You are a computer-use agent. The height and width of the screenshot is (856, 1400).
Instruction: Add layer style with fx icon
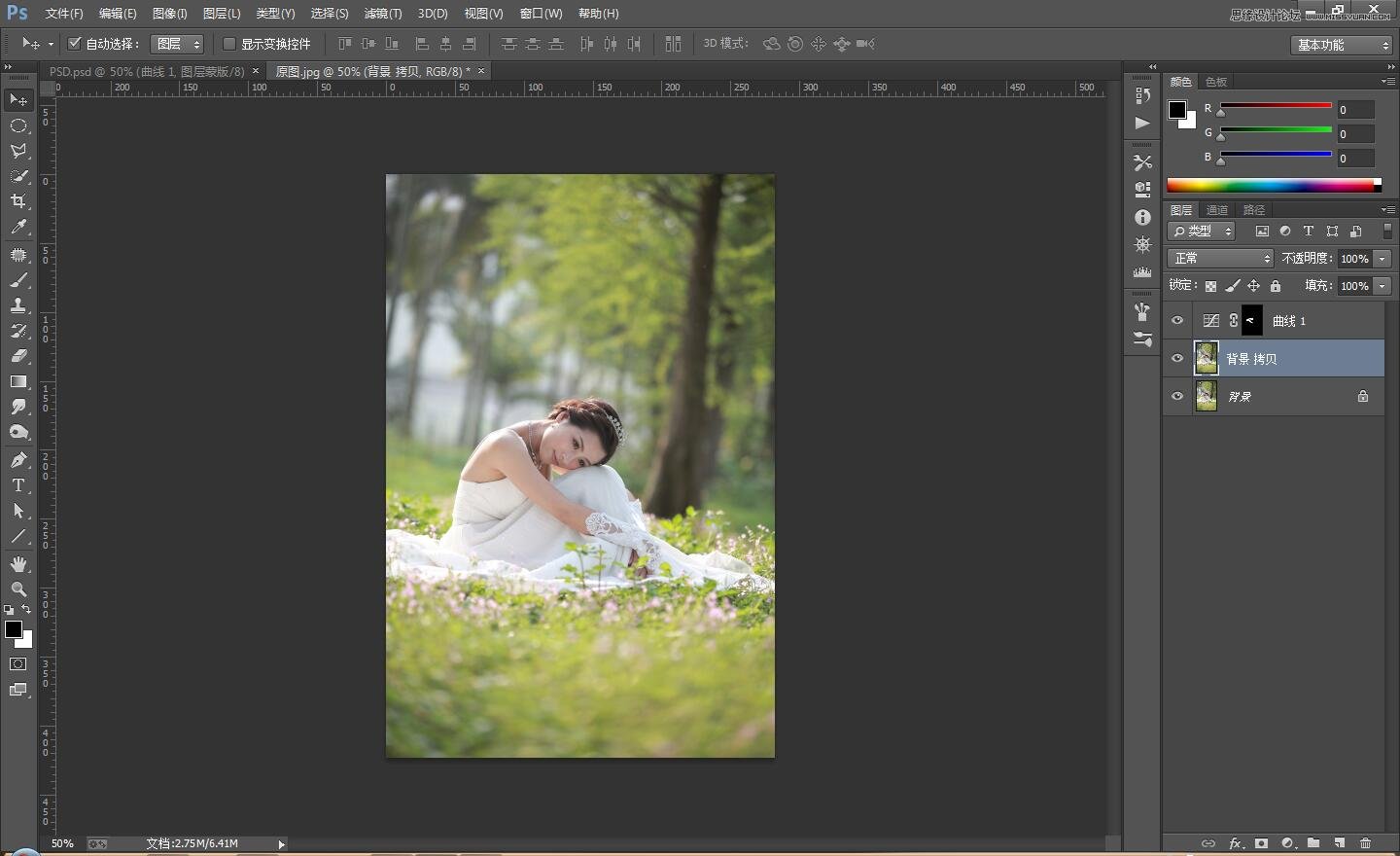(1235, 843)
